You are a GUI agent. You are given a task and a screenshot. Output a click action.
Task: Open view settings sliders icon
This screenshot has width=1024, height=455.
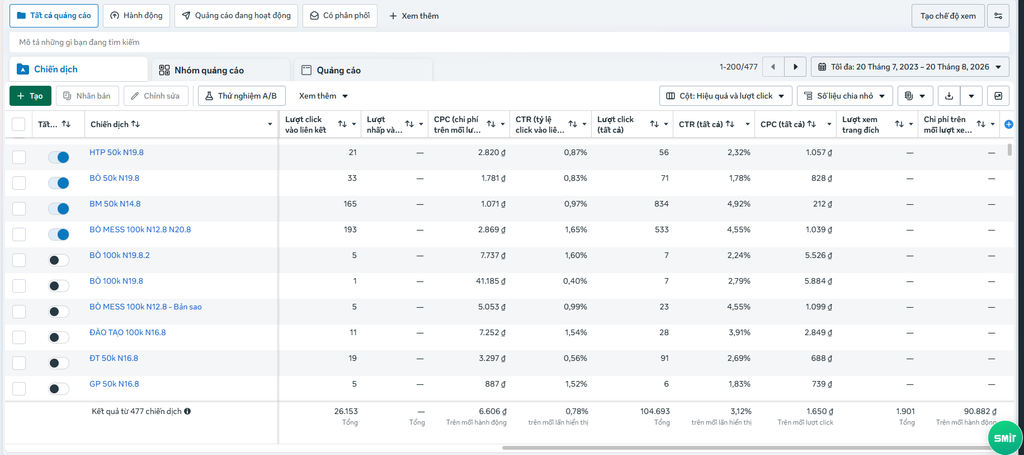click(x=997, y=16)
